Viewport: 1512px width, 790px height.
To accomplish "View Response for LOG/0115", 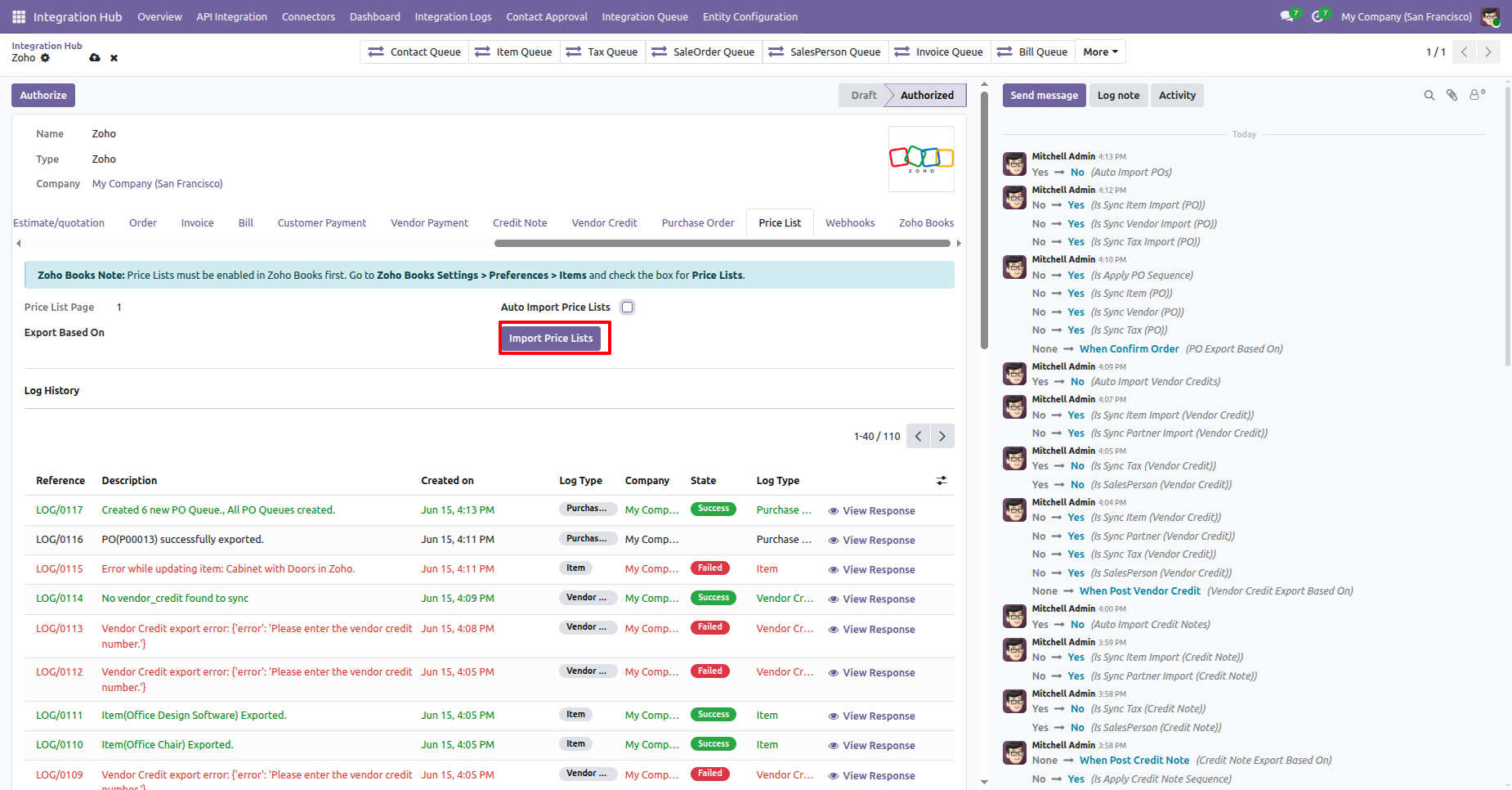I will [871, 570].
